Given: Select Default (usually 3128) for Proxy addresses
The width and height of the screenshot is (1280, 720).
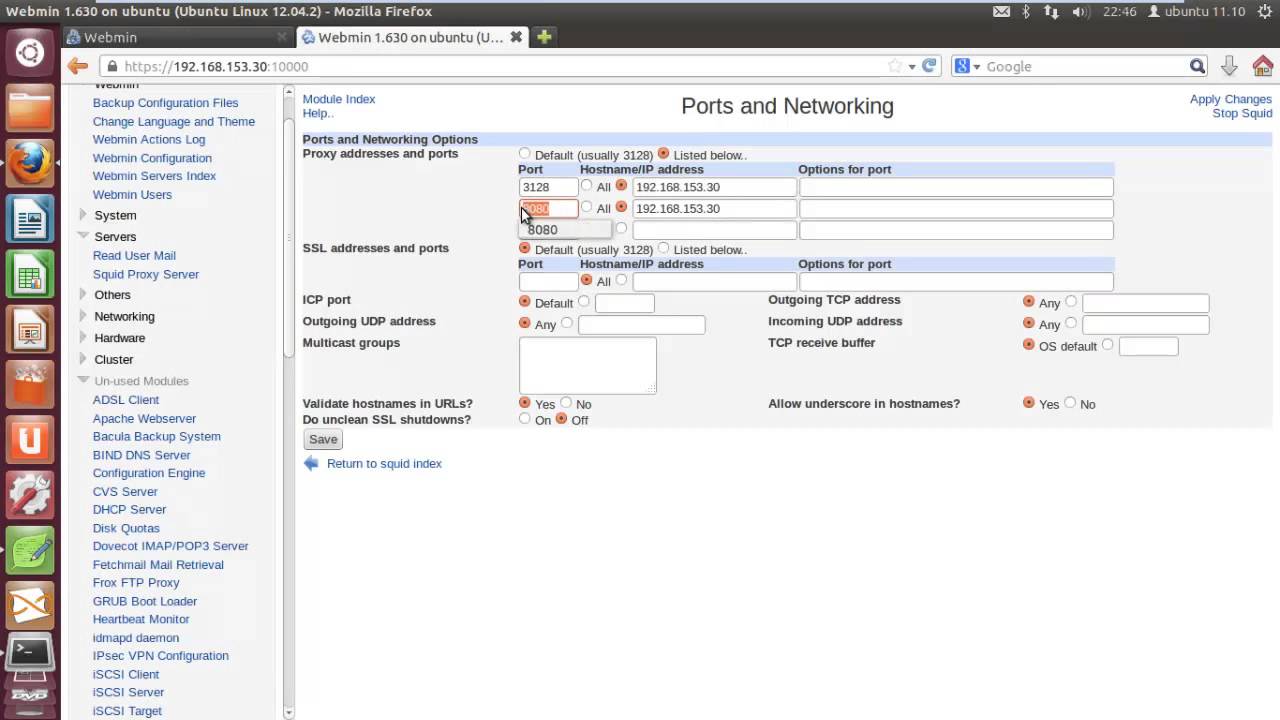Looking at the screenshot, I should coord(525,154).
